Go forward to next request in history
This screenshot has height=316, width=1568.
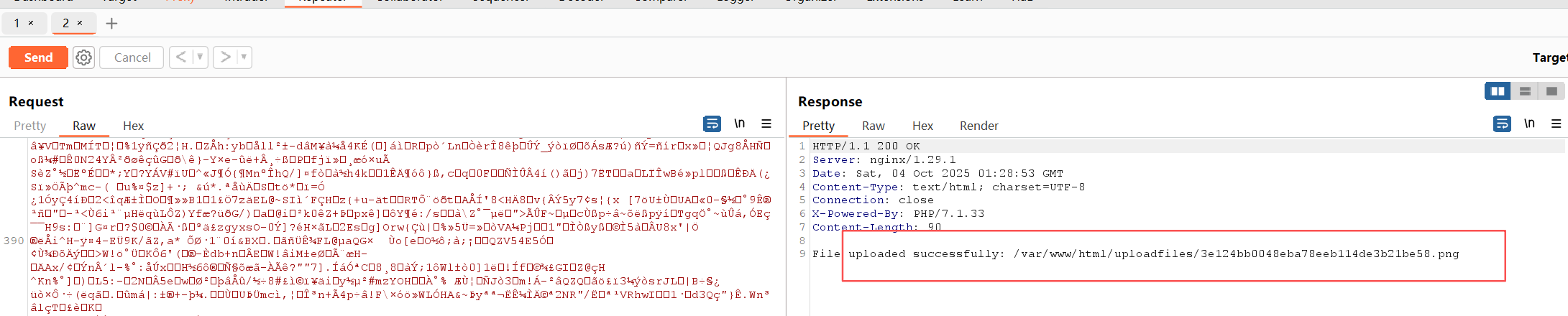coord(225,57)
